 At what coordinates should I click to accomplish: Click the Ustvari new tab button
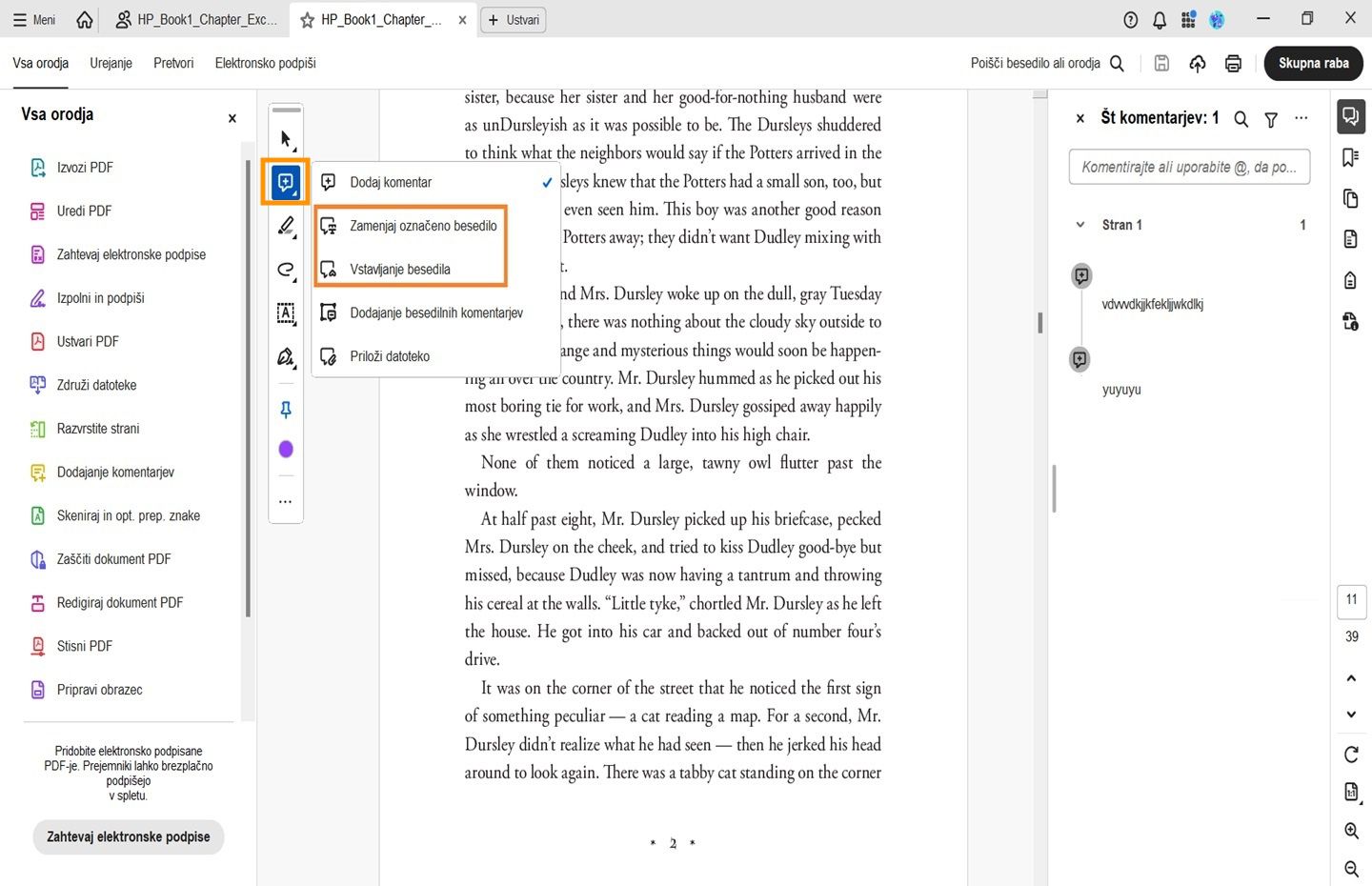tap(514, 19)
